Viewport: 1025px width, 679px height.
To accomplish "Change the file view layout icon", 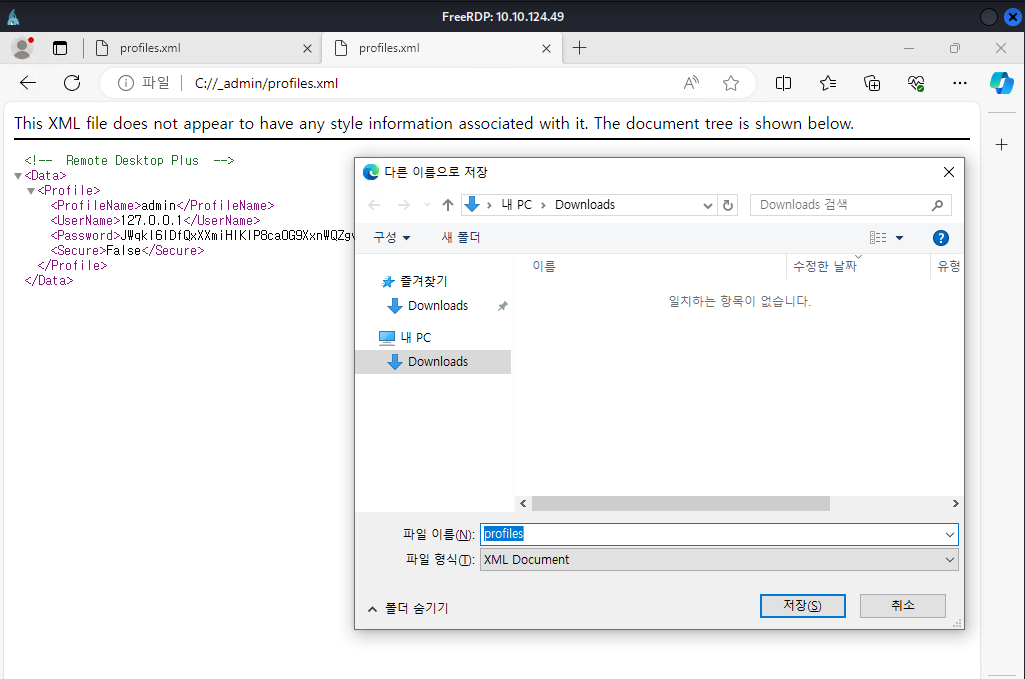I will coord(878,238).
